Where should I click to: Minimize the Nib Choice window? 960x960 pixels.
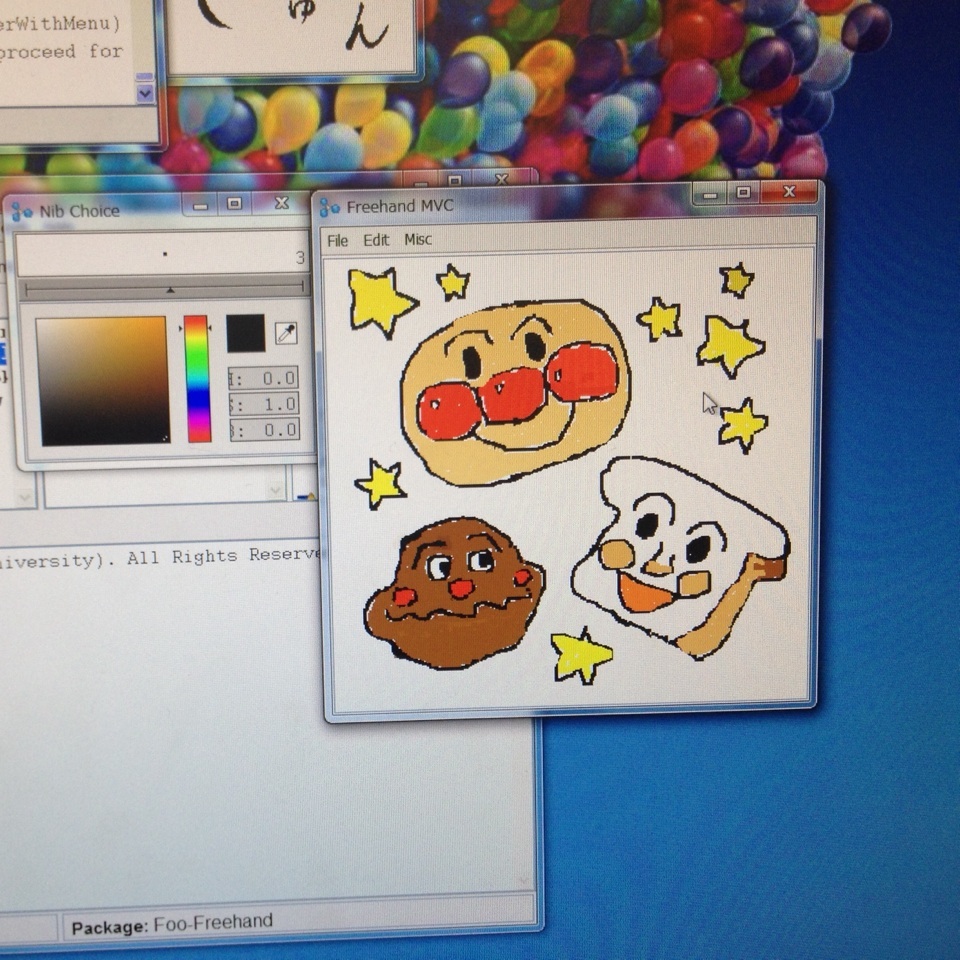200,206
